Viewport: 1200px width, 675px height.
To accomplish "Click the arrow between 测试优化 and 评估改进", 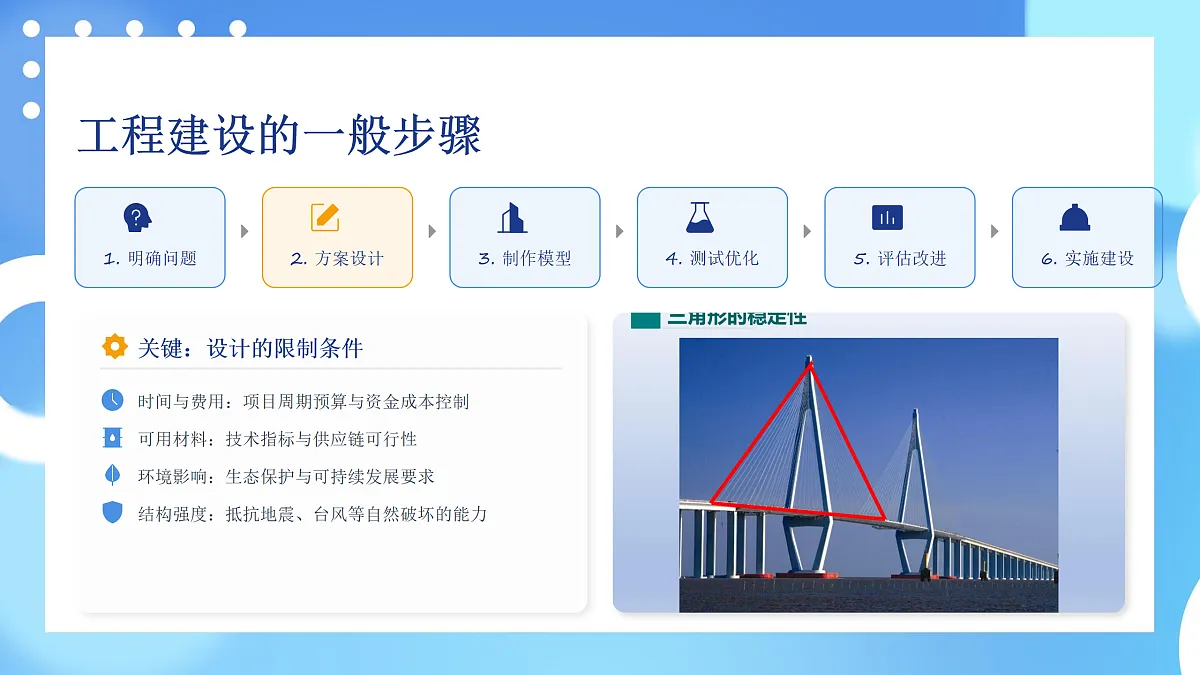I will click(x=807, y=231).
